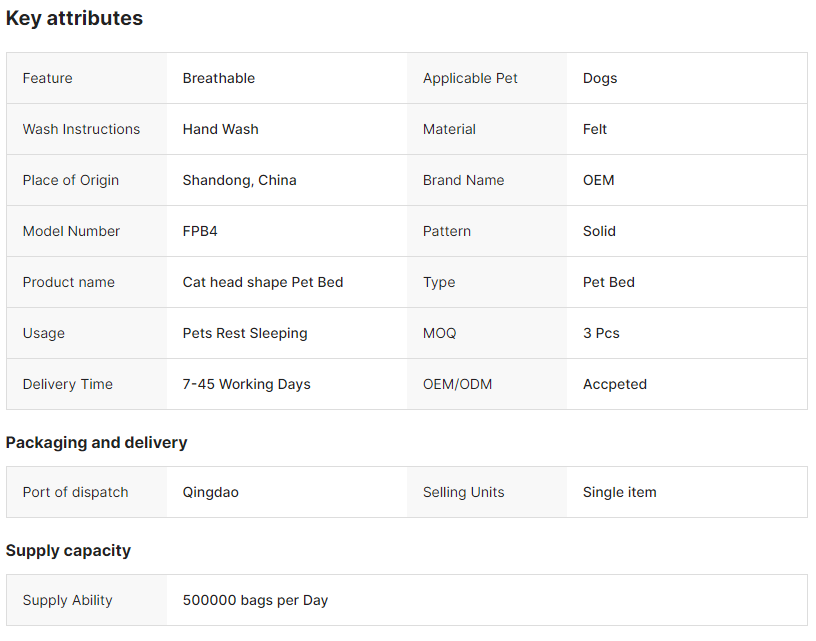
Task: Click the Pet Bed type value
Action: [608, 282]
